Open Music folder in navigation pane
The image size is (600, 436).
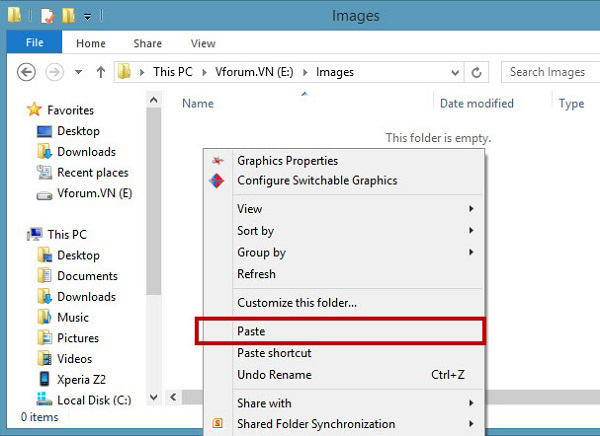point(72,317)
